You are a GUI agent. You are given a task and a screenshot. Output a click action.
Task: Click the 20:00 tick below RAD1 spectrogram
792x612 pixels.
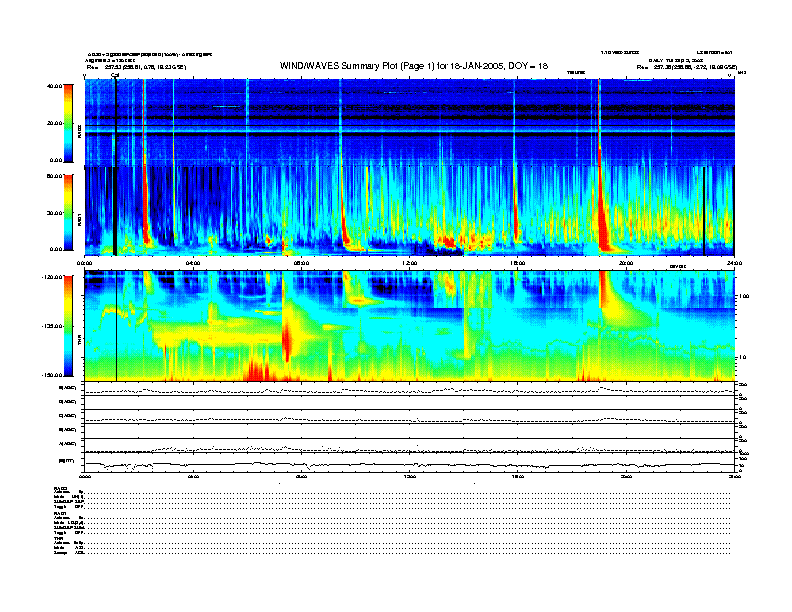click(626, 263)
